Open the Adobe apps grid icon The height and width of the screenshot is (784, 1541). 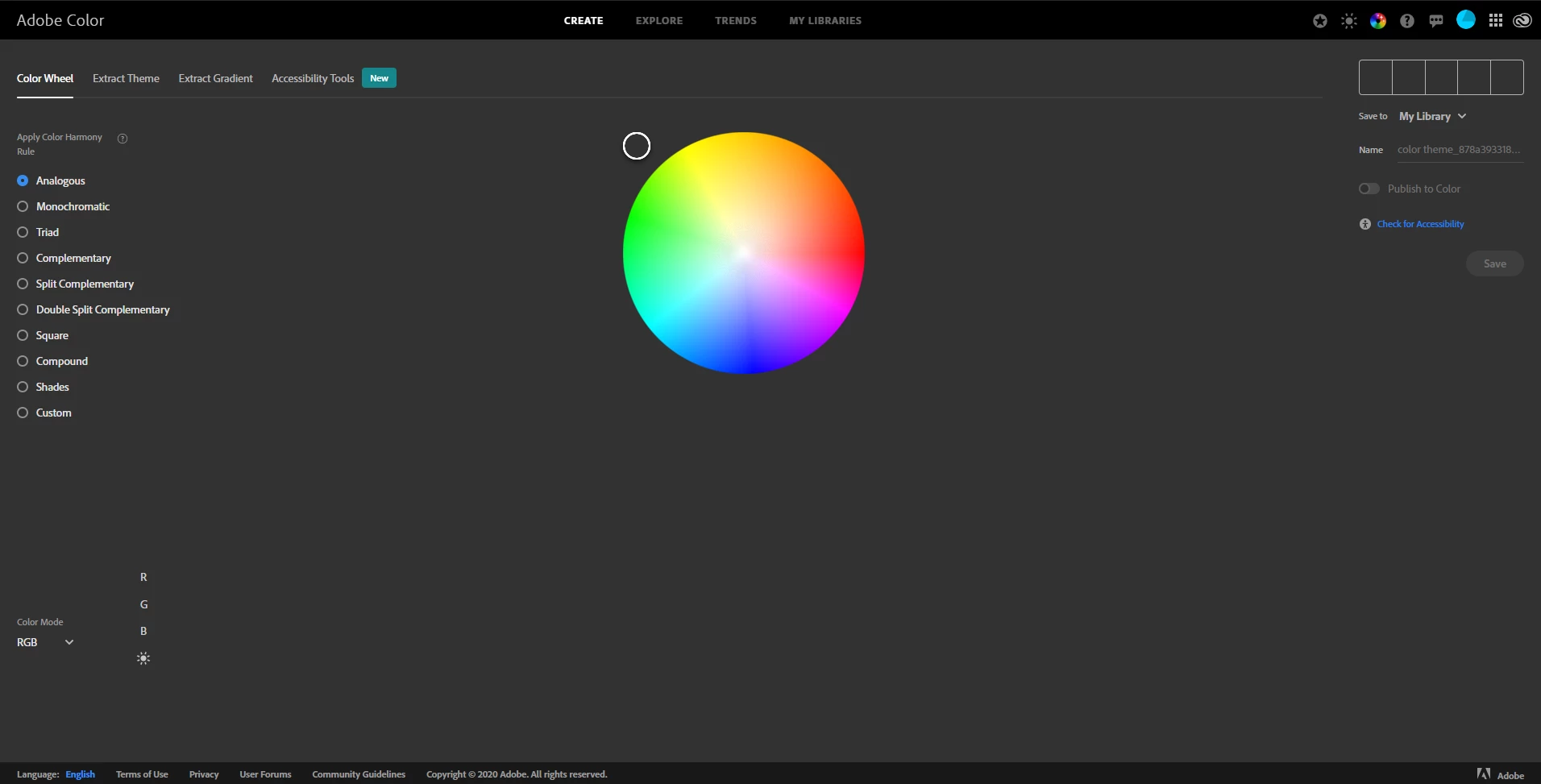tap(1496, 21)
